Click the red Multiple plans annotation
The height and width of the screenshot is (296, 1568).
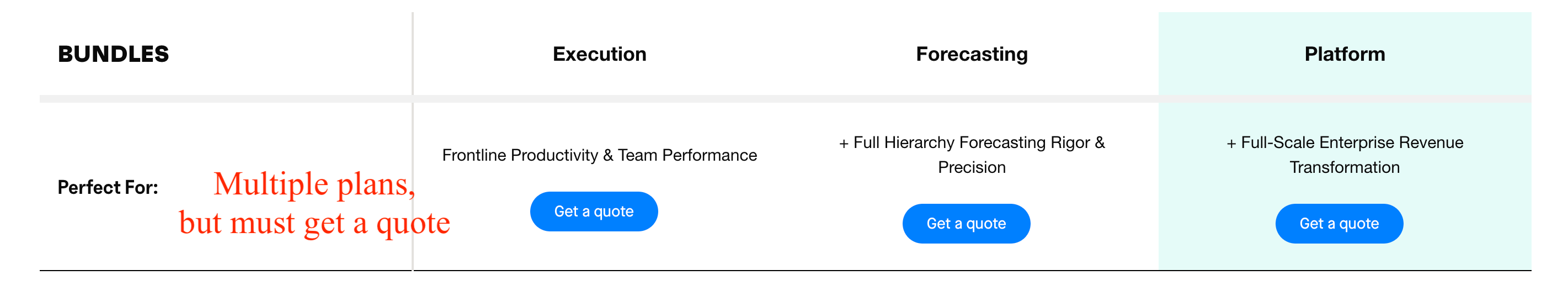coord(314,184)
